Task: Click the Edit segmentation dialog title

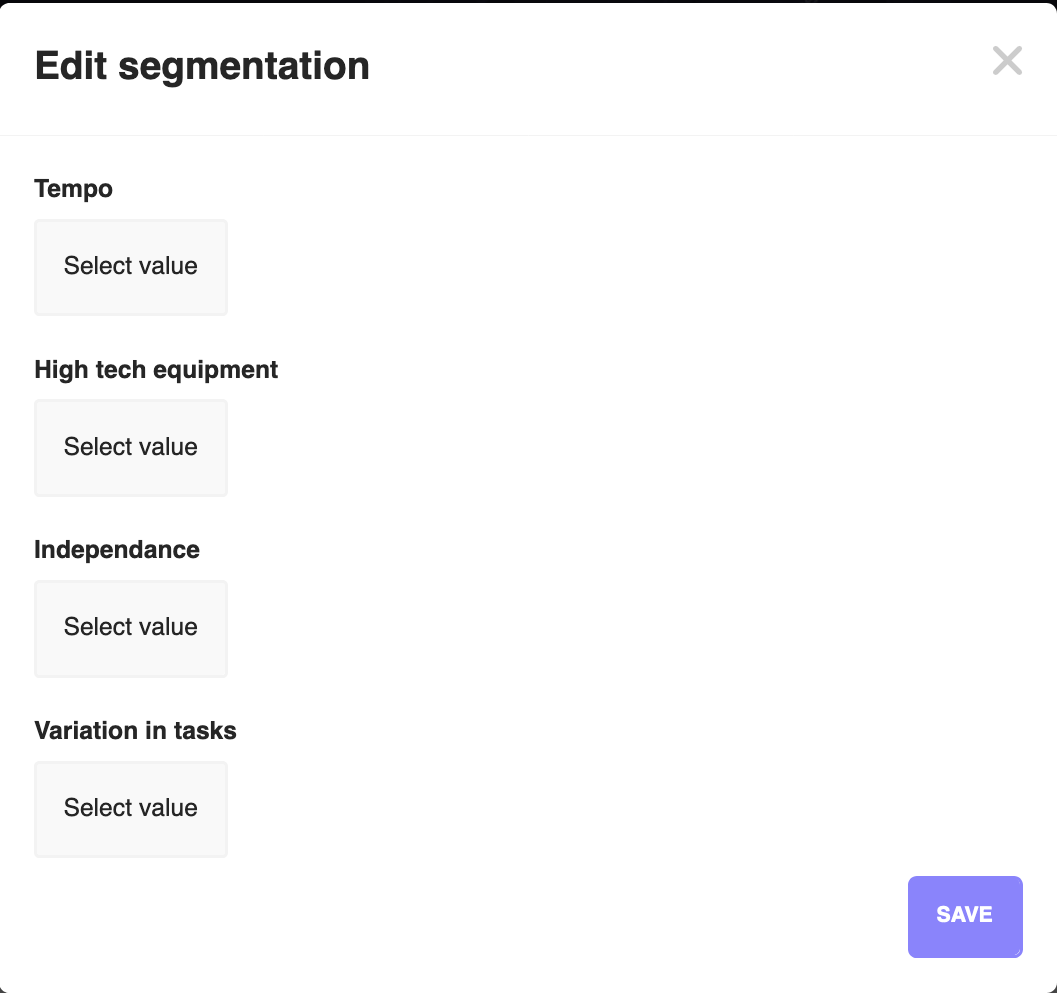Action: [202, 65]
